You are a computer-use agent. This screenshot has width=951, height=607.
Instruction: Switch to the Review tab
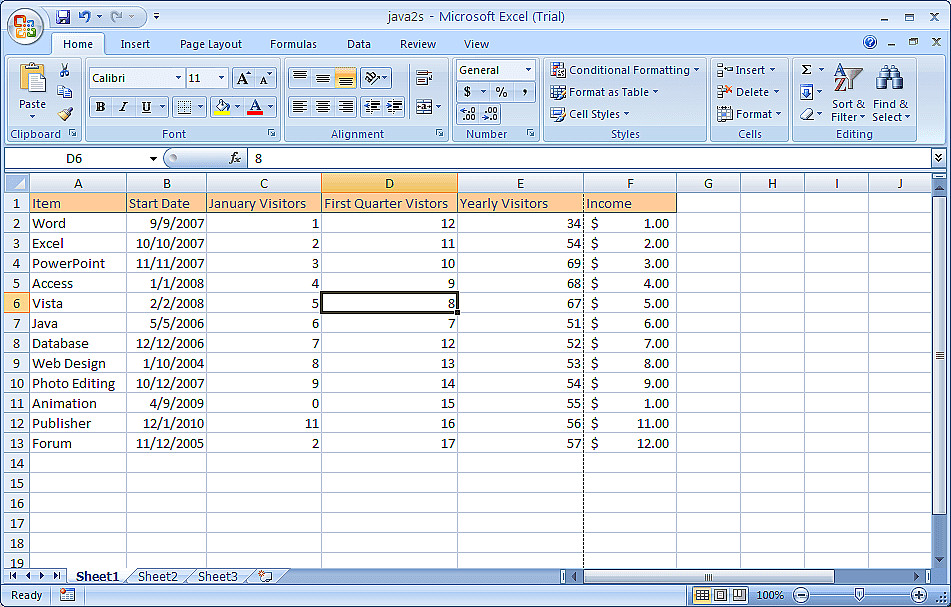tap(417, 44)
